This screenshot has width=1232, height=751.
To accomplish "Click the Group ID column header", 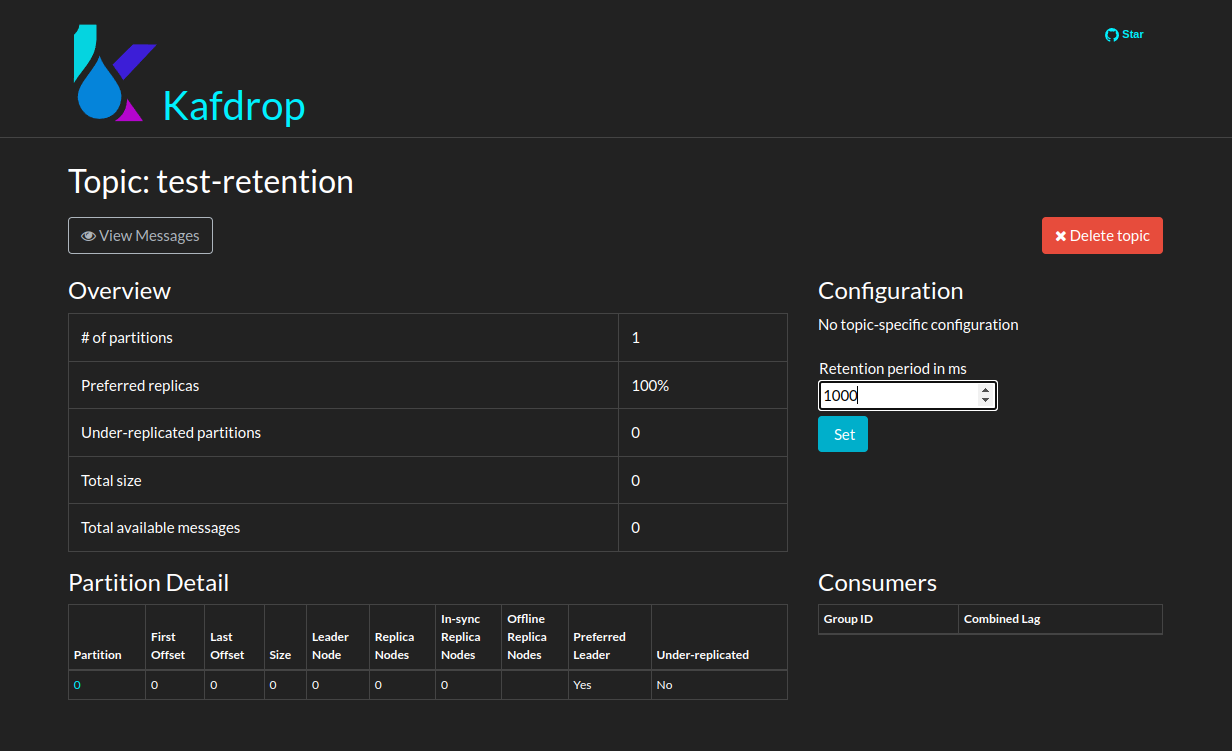I will point(848,618).
